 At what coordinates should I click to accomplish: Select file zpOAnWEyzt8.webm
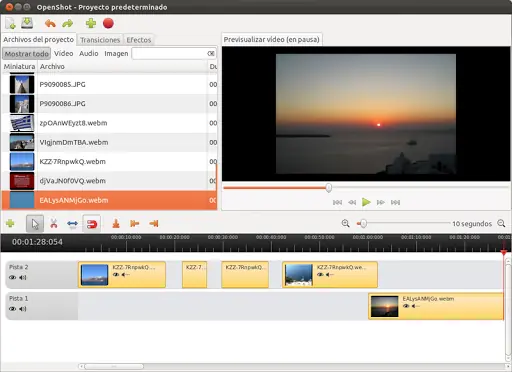(x=109, y=123)
